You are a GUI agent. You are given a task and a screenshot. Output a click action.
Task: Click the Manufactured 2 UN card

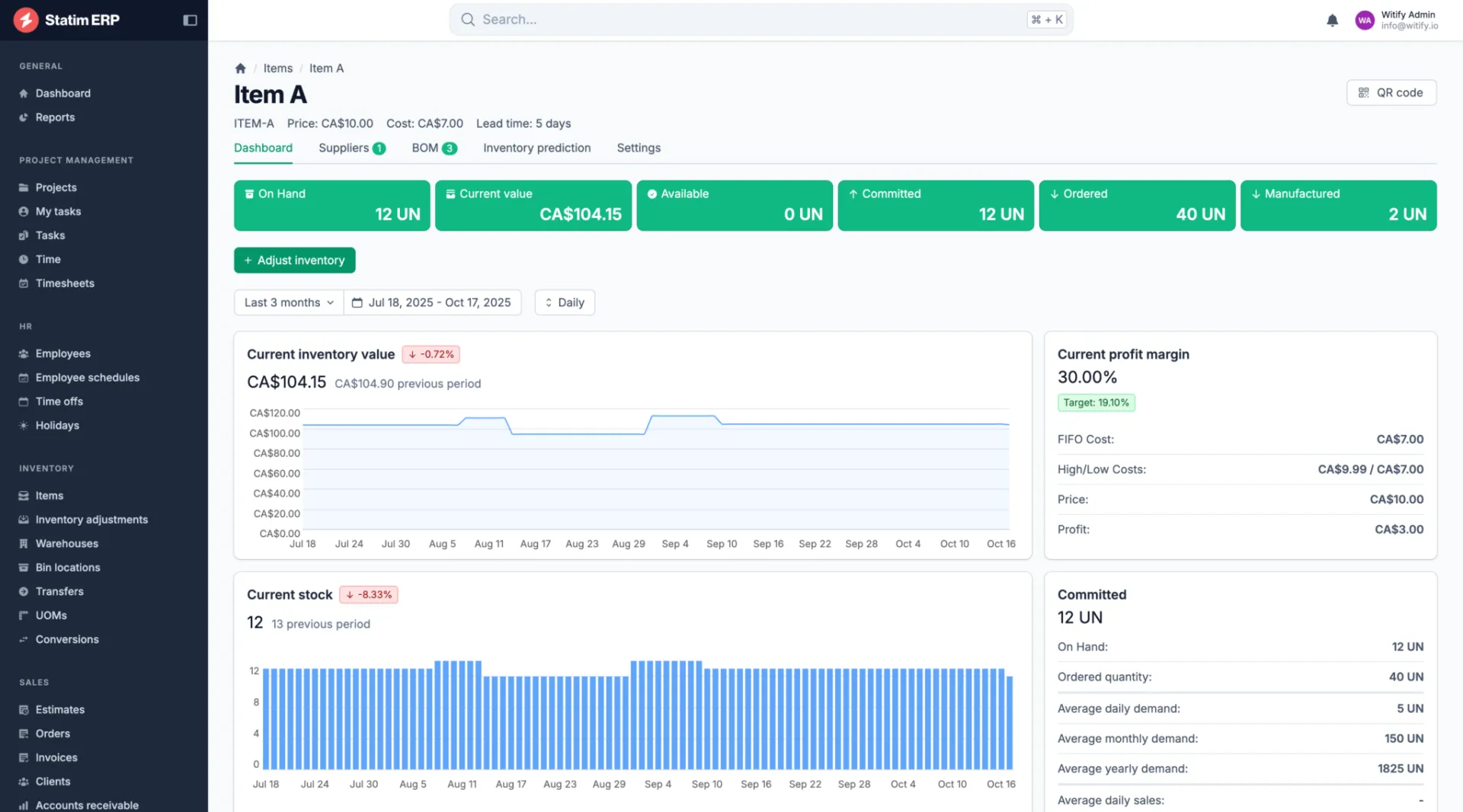(x=1339, y=206)
